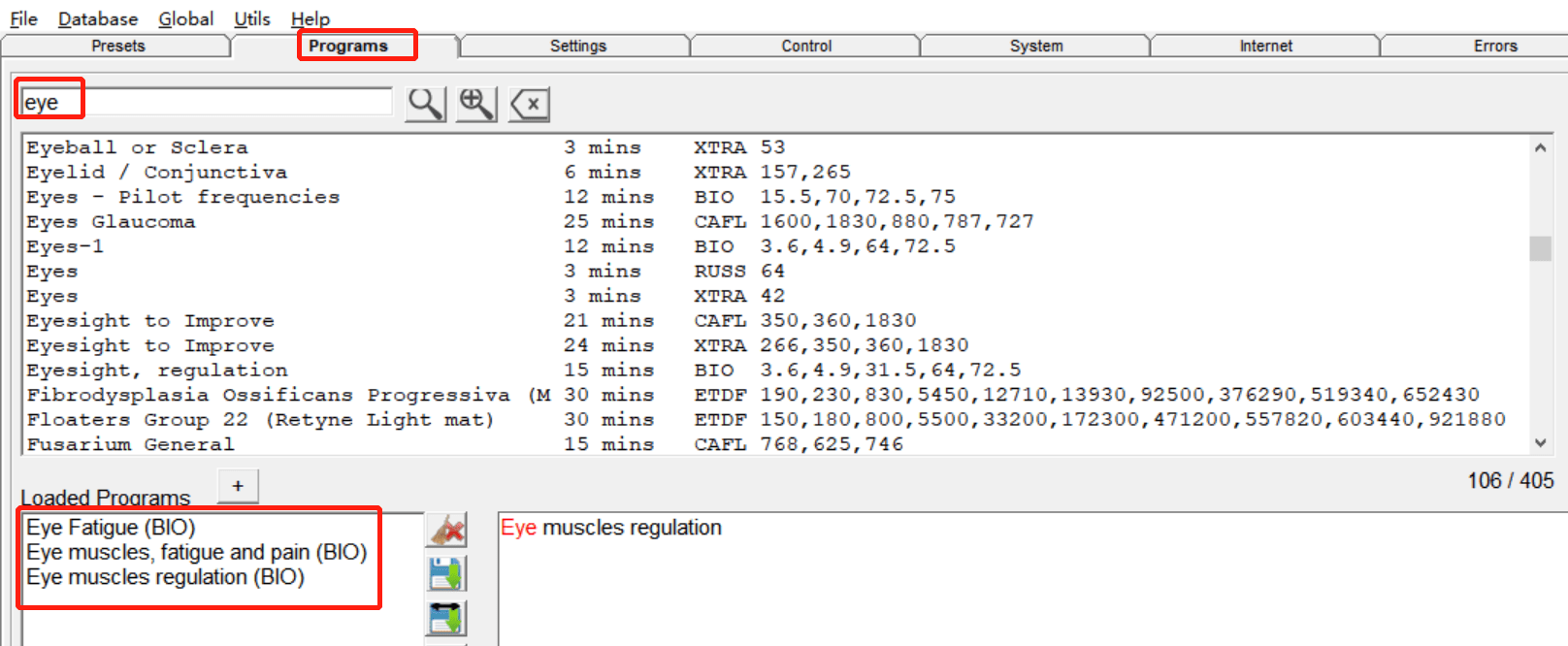The height and width of the screenshot is (646, 1568).
Task: Choose "Eyesight to Improve" 24 mins XTRA row
Action: coord(775,345)
